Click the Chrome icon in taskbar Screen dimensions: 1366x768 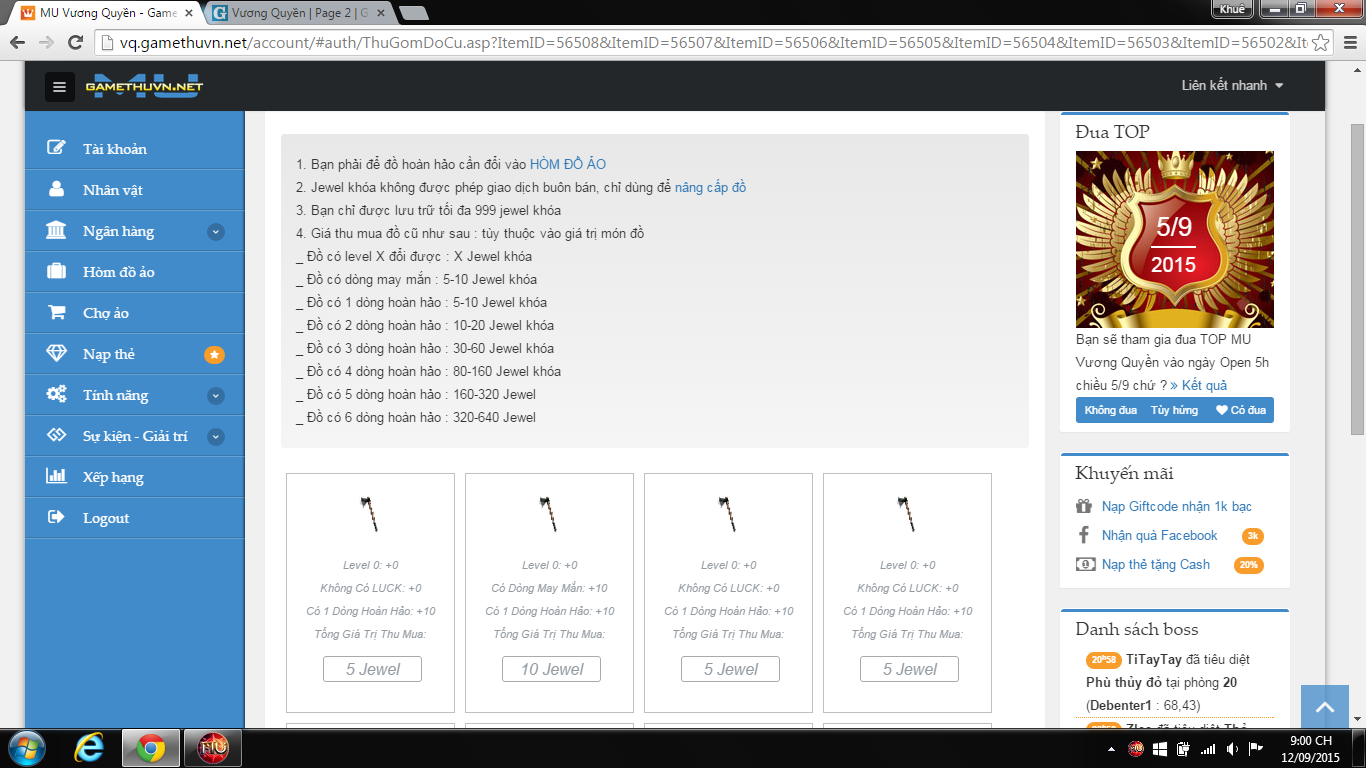point(151,747)
